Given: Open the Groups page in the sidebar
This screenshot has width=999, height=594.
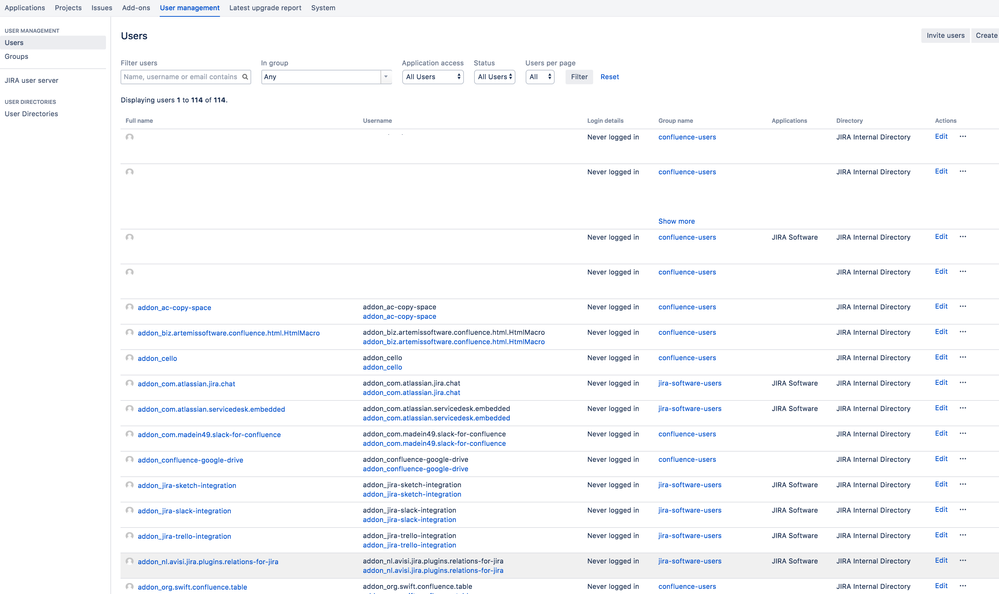Looking at the screenshot, I should pos(17,56).
